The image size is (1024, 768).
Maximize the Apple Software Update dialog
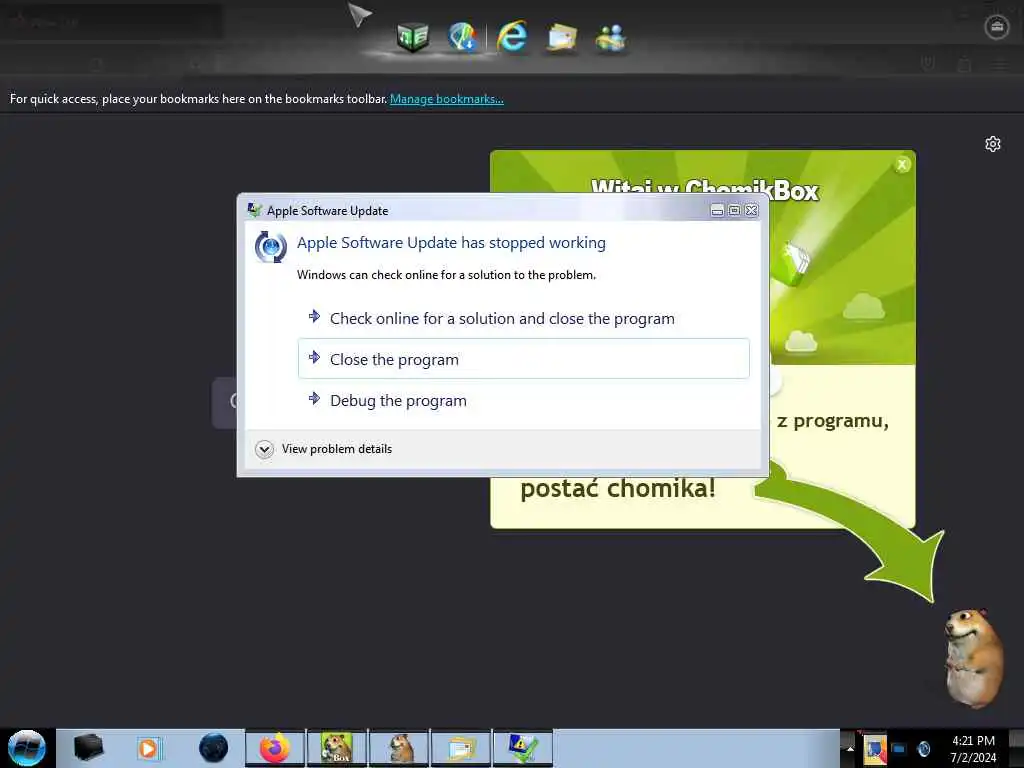pyautogui.click(x=734, y=210)
